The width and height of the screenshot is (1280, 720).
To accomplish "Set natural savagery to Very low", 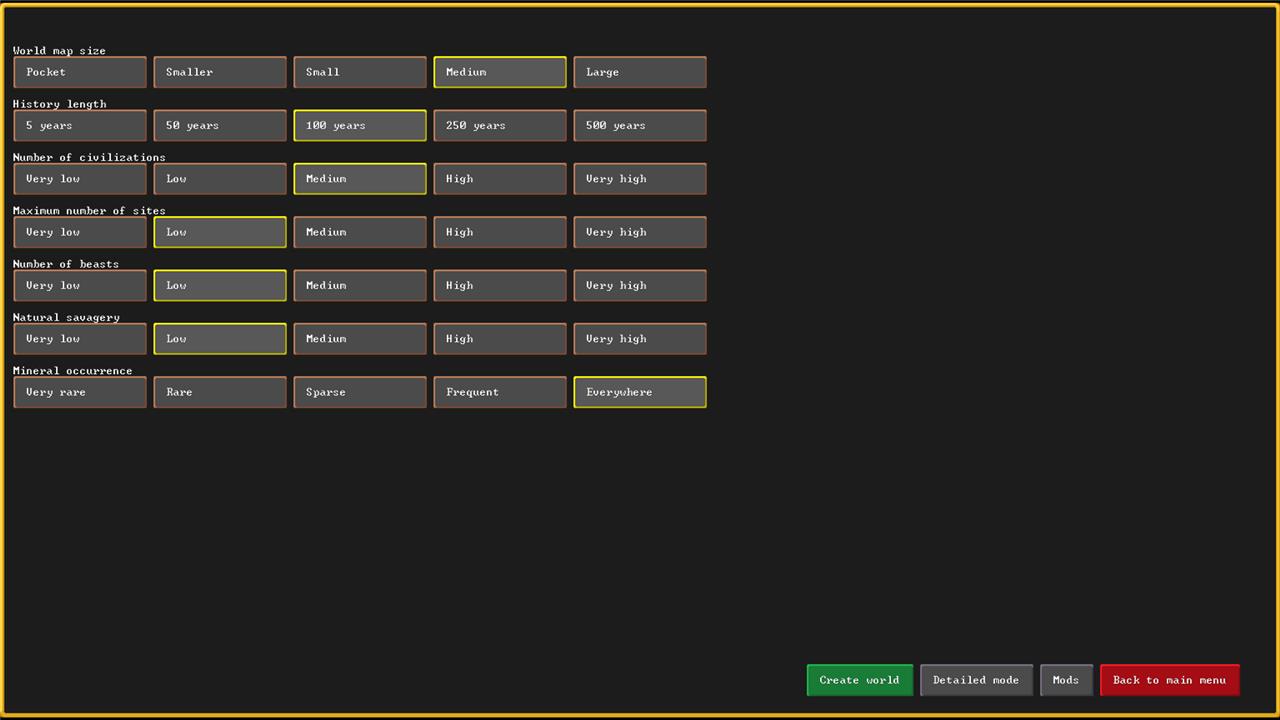I will click(80, 339).
